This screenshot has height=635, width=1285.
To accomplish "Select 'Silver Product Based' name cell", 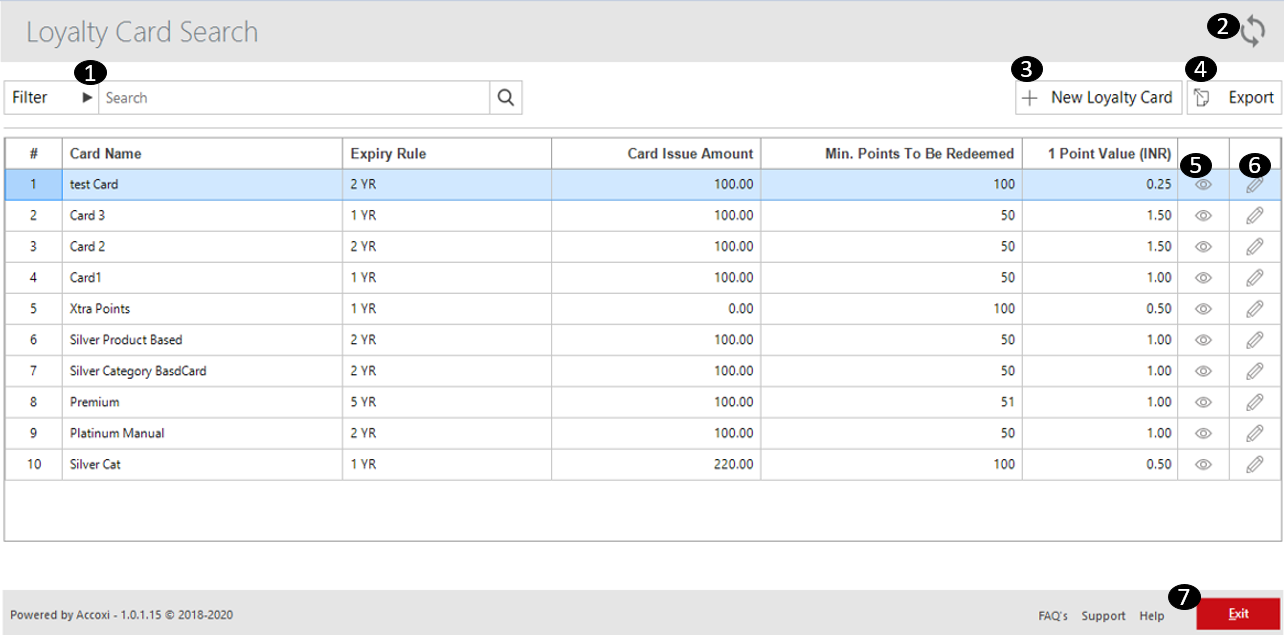I will coord(202,340).
